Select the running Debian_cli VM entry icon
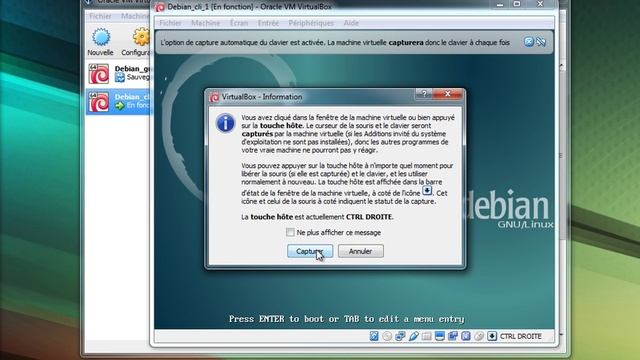This screenshot has height=360, width=640. point(99,102)
